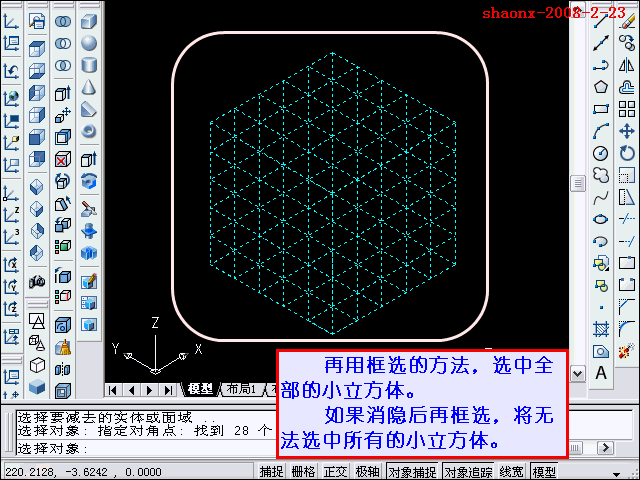Viewport: 640px width, 480px height.
Task: Select the Rotate modify tool
Action: point(627,153)
